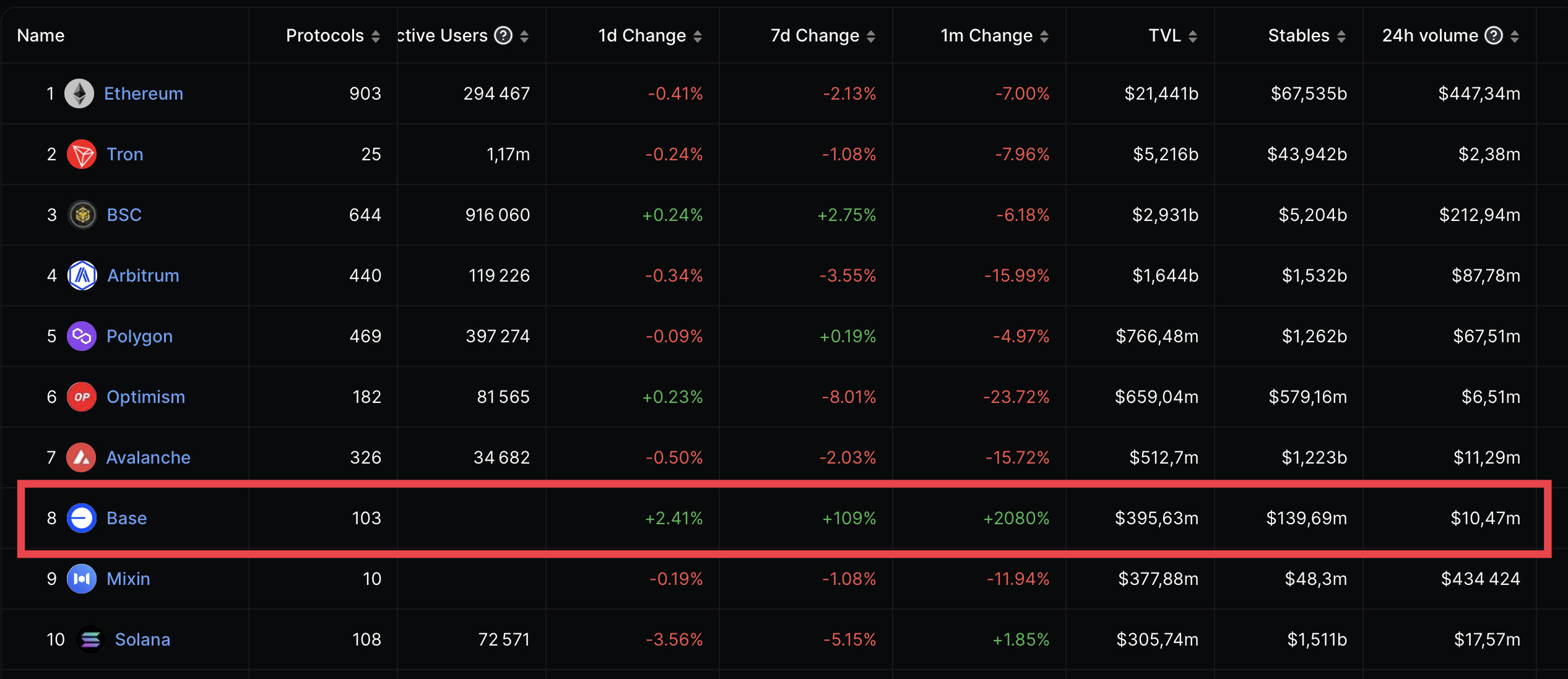
Task: Click the Protocols column header label
Action: click(x=325, y=35)
